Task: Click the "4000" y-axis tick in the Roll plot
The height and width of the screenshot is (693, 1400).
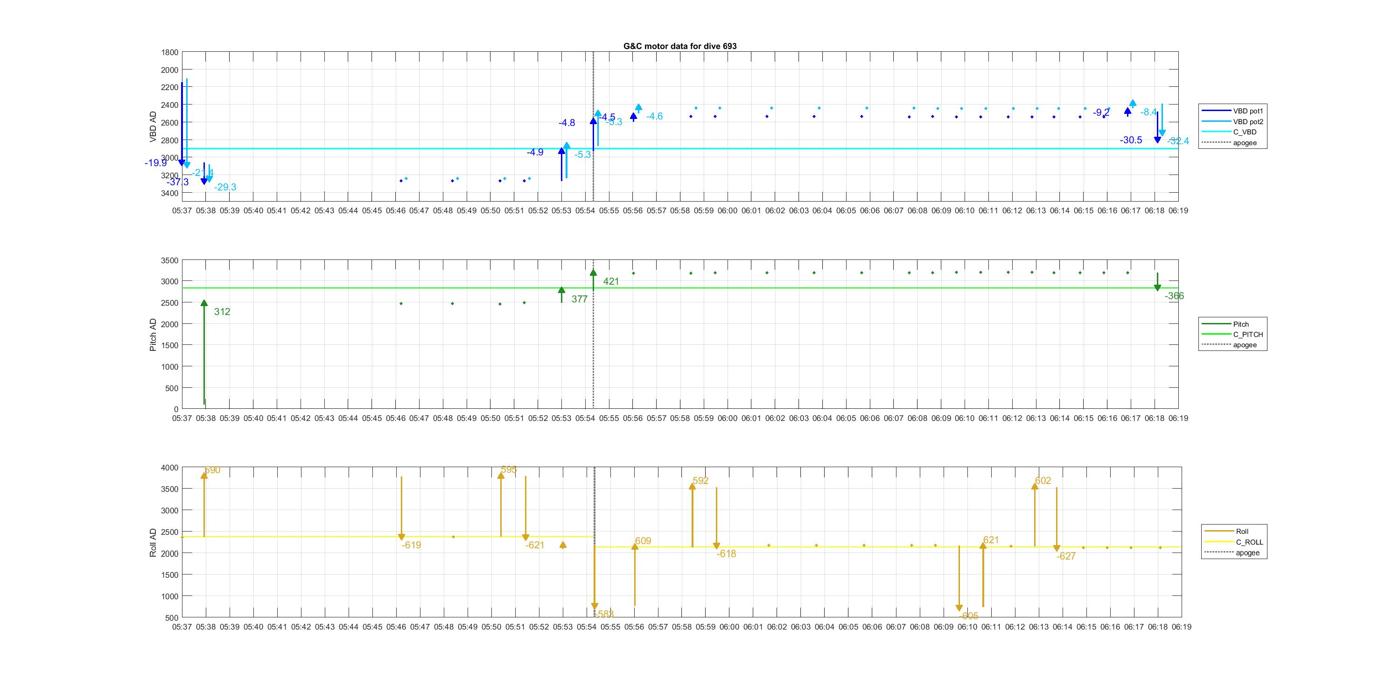Action: (170, 468)
